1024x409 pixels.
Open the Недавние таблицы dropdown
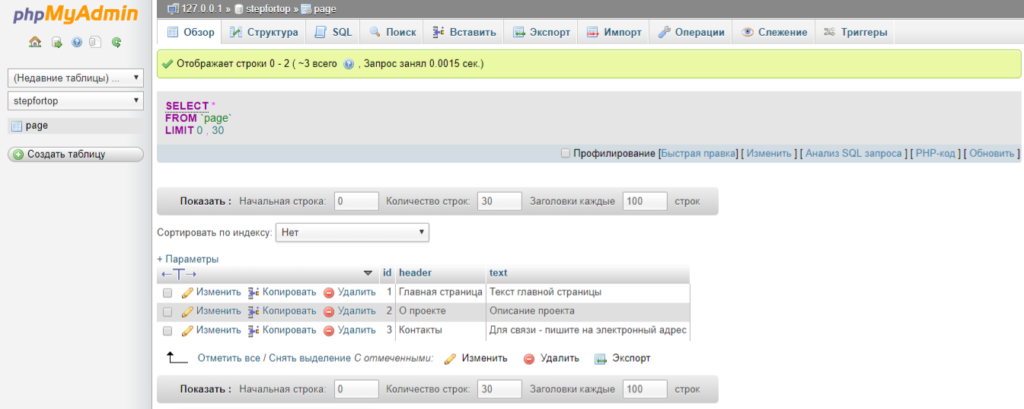pos(75,78)
